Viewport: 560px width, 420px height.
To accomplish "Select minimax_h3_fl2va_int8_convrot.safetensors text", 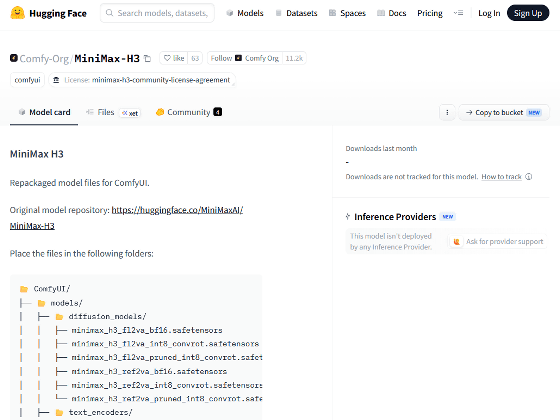I will pyautogui.click(x=165, y=344).
